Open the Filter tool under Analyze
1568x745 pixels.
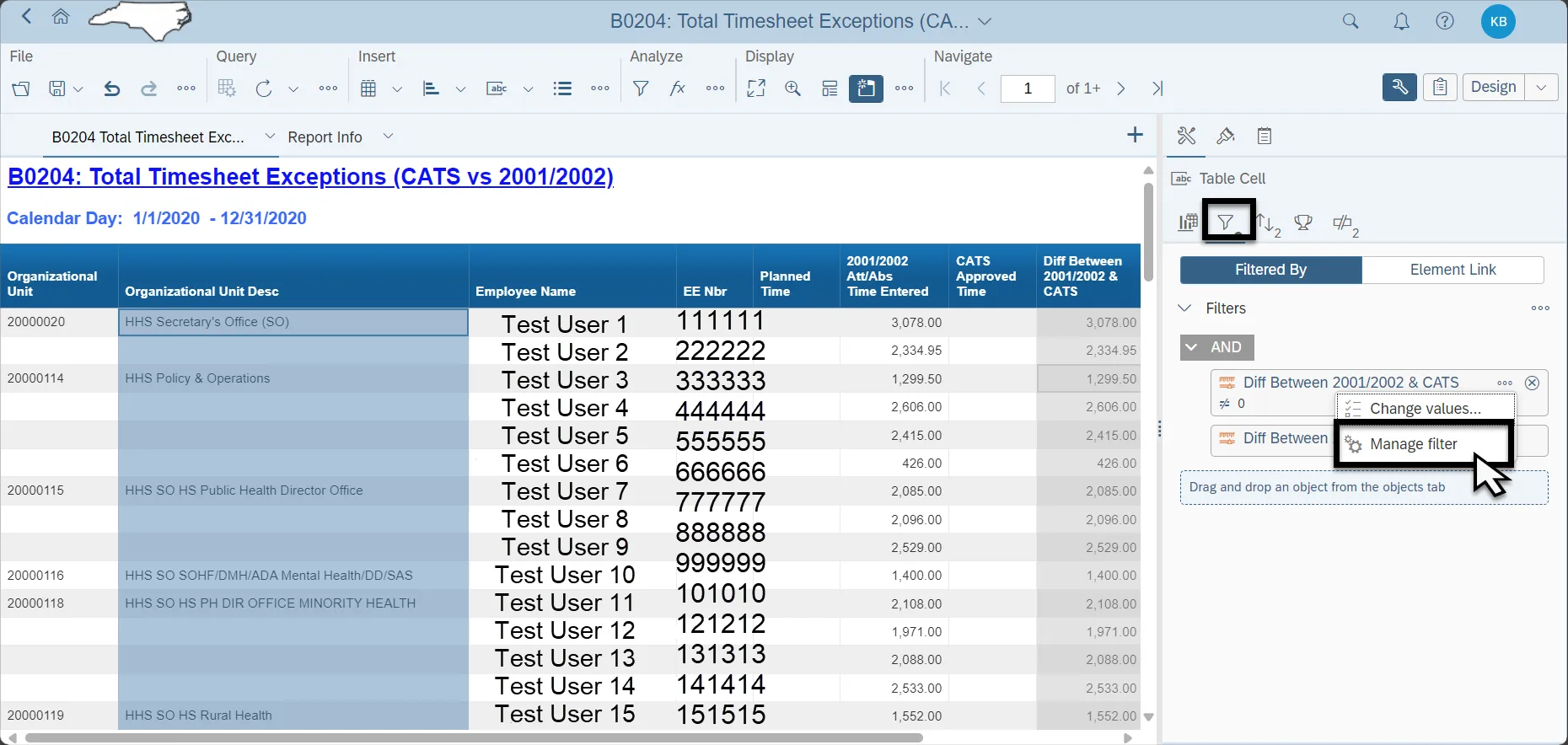[641, 88]
